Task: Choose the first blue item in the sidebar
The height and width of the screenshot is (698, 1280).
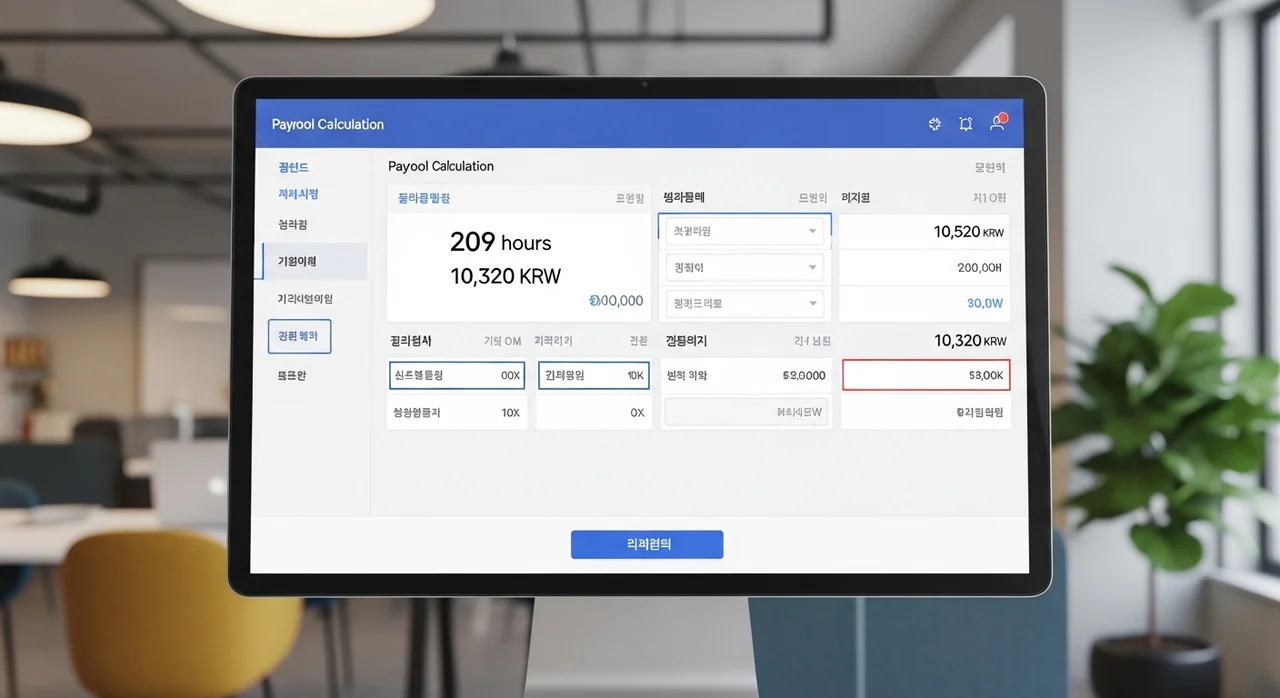Action: pyautogui.click(x=293, y=167)
